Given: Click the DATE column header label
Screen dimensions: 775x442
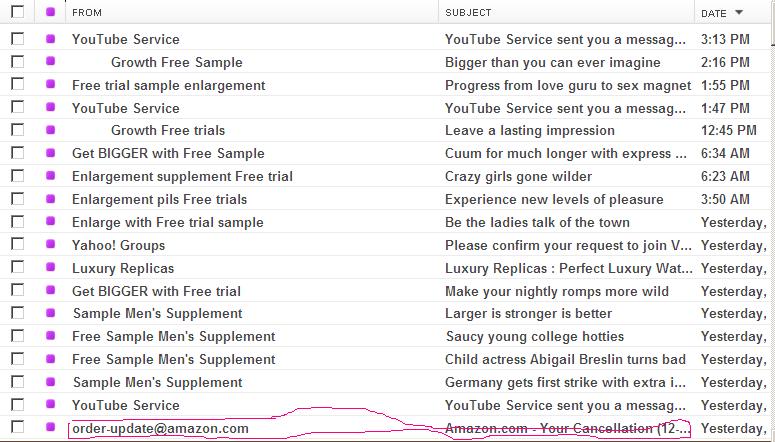Looking at the screenshot, I should pos(713,13).
